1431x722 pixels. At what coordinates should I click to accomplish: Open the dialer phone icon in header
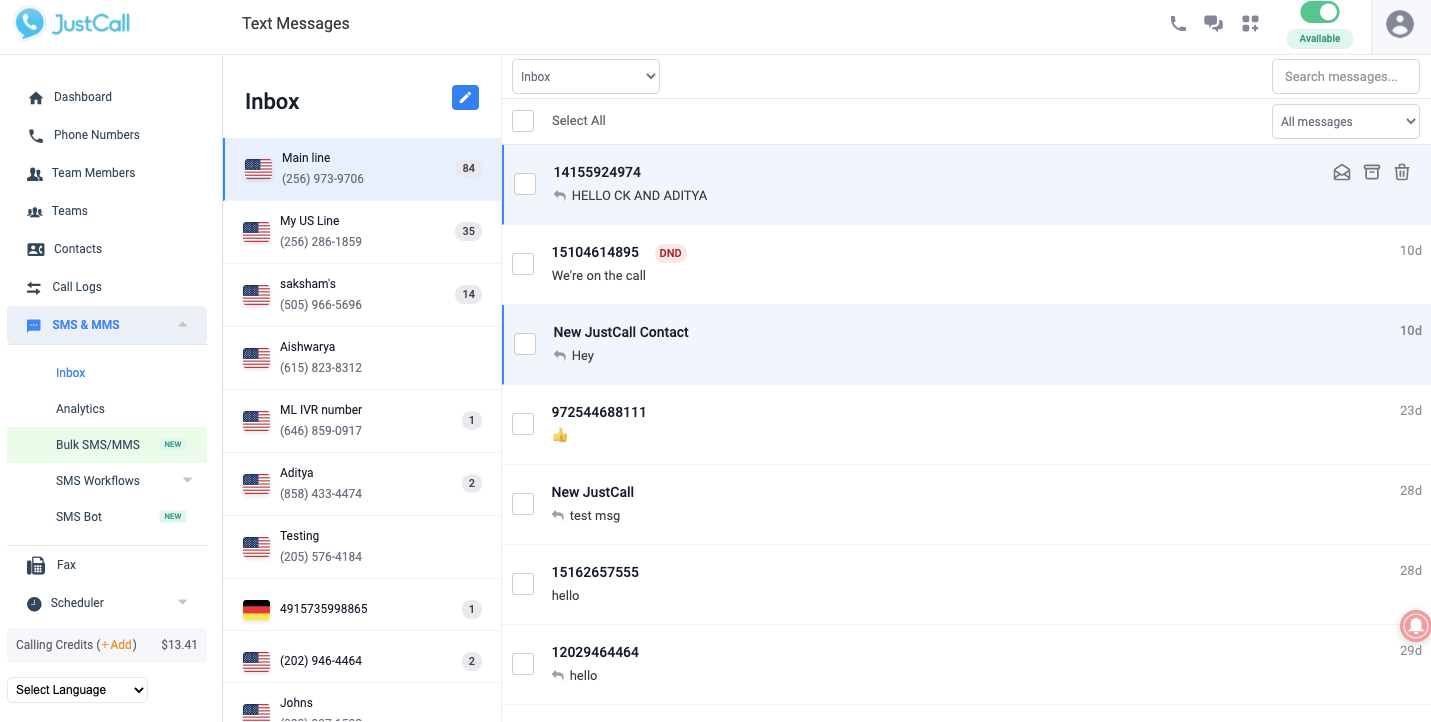pos(1178,24)
